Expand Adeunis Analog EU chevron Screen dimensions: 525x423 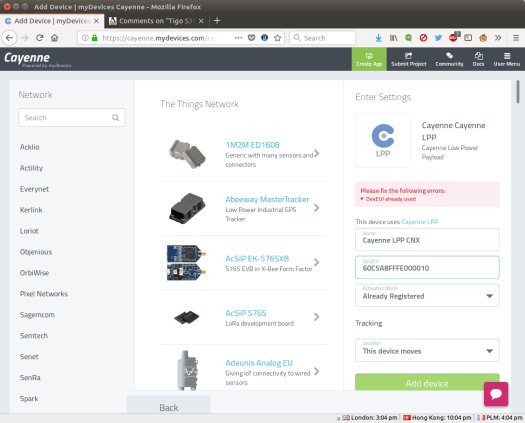[x=316, y=371]
